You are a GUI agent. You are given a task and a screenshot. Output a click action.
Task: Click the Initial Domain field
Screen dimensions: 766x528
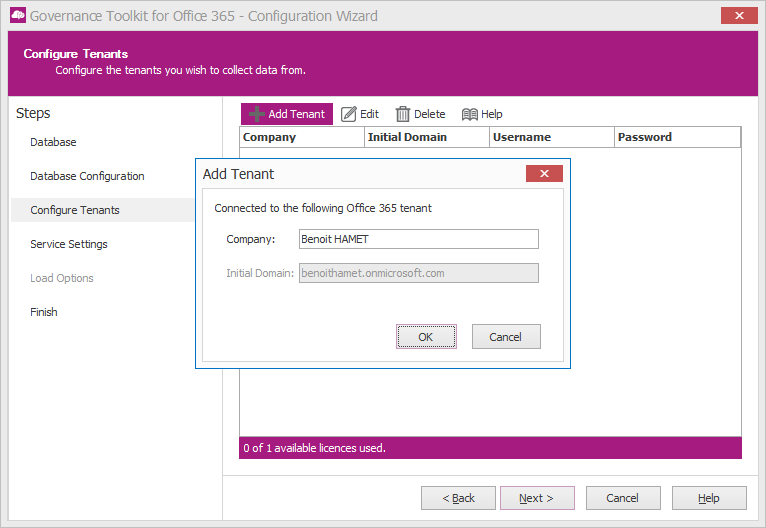pos(419,273)
